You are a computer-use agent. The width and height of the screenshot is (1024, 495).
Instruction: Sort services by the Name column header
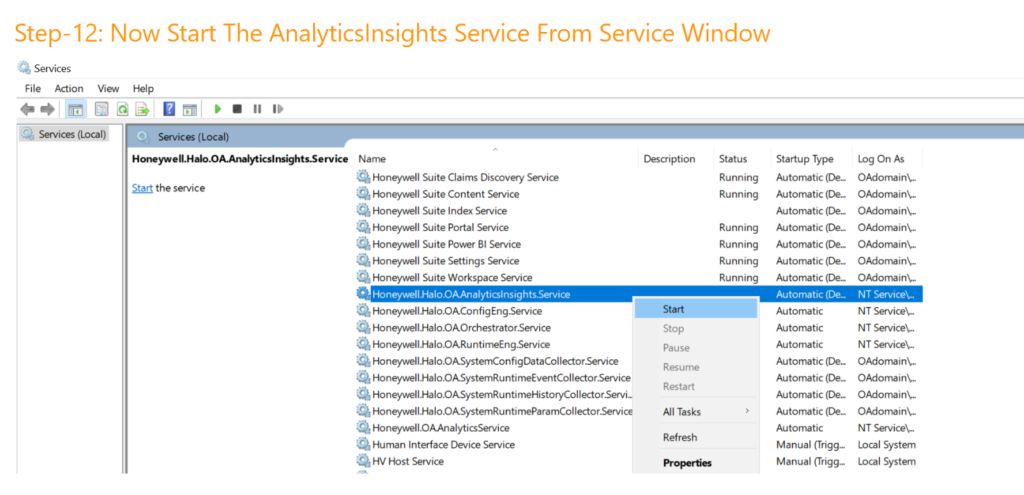[x=372, y=159]
